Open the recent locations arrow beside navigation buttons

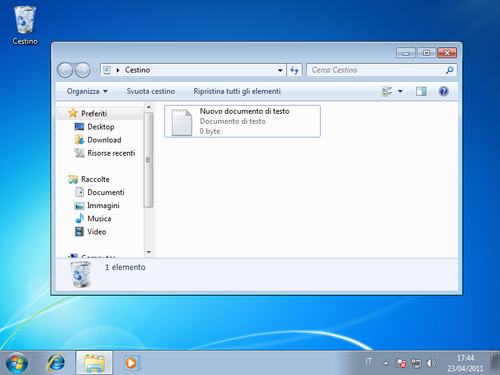coord(95,70)
